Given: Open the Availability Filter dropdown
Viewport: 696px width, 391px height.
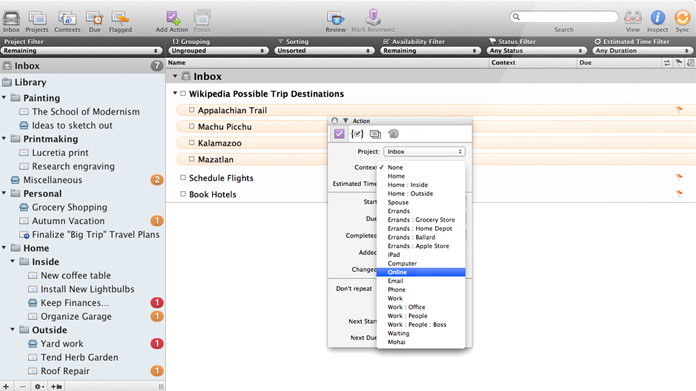Looking at the screenshot, I should [430, 51].
